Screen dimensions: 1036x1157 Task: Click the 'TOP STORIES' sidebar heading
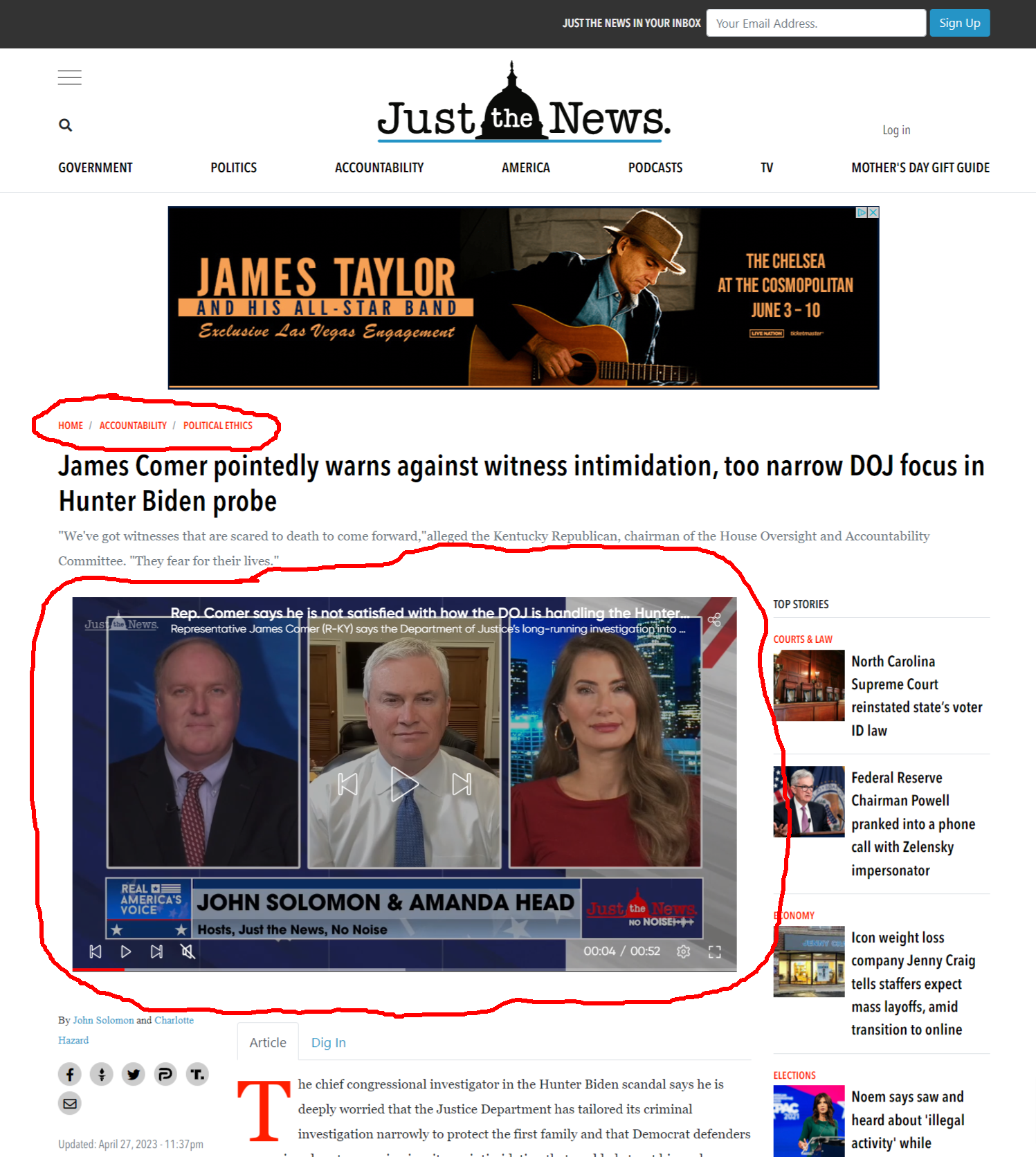[x=801, y=604]
